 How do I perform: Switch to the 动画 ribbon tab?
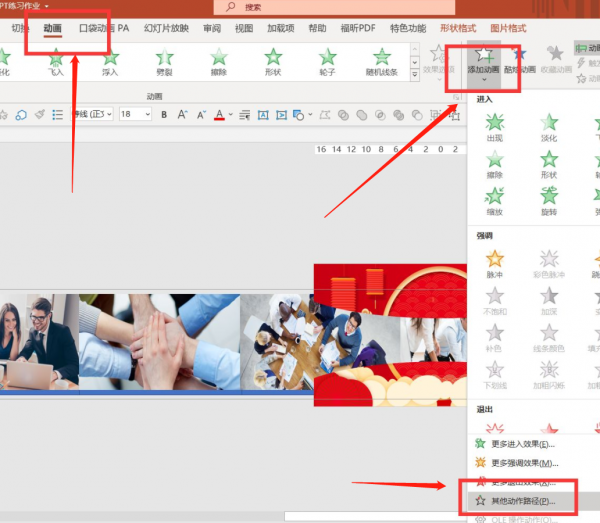[53, 28]
